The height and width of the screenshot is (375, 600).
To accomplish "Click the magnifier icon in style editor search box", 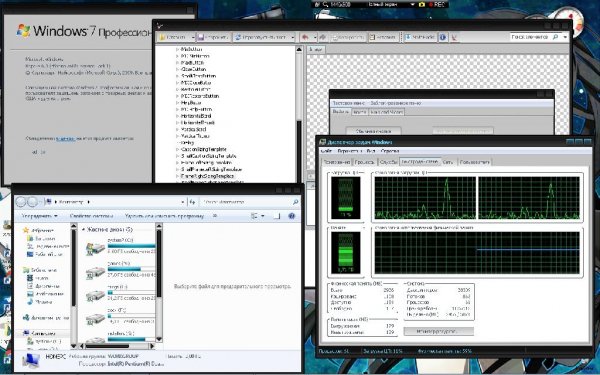I will [x=556, y=37].
